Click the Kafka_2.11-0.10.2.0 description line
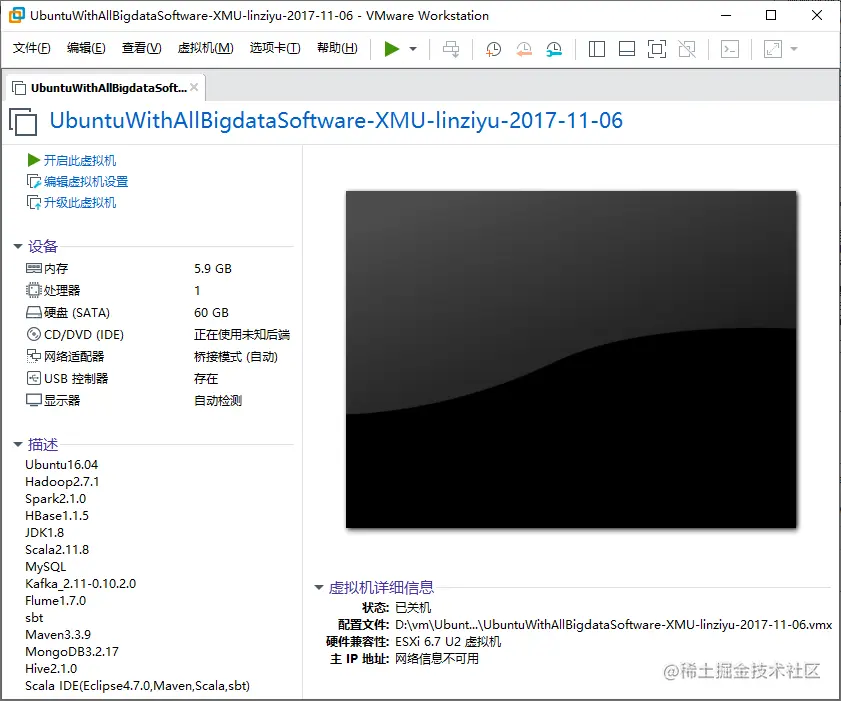Screen dimensions: 841x701 tap(80, 584)
